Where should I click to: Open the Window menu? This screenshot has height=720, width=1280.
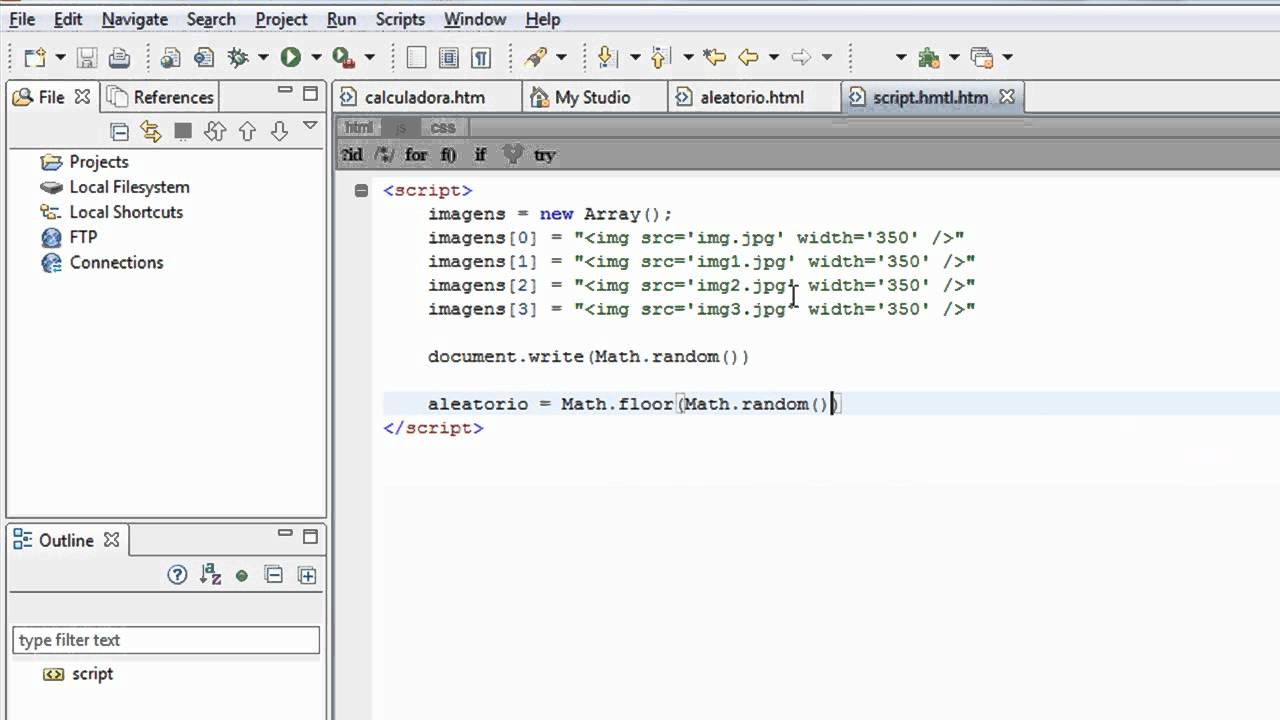(475, 19)
